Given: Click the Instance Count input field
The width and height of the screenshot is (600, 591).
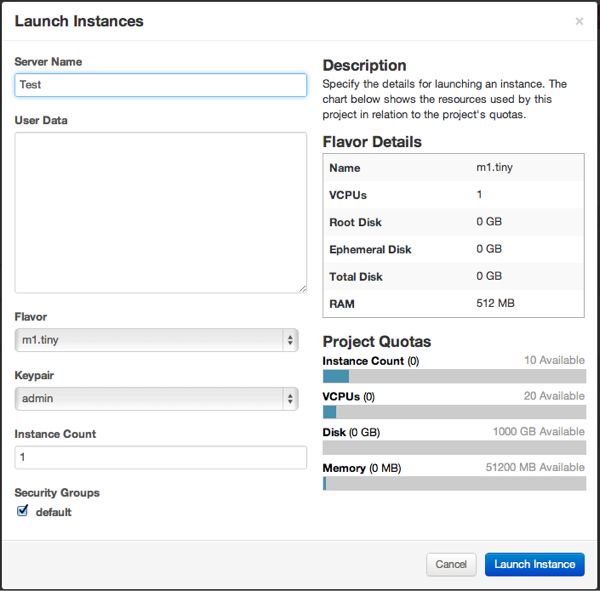Looking at the screenshot, I should coord(160,457).
